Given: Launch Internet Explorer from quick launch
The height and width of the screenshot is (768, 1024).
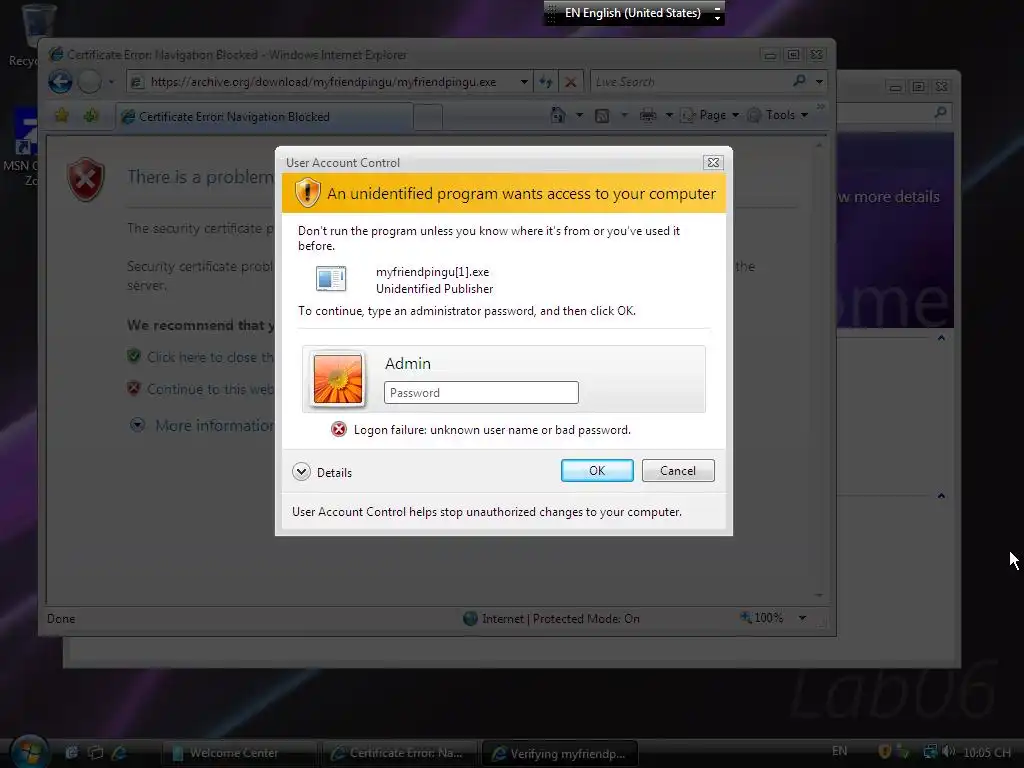Looking at the screenshot, I should click(x=119, y=752).
